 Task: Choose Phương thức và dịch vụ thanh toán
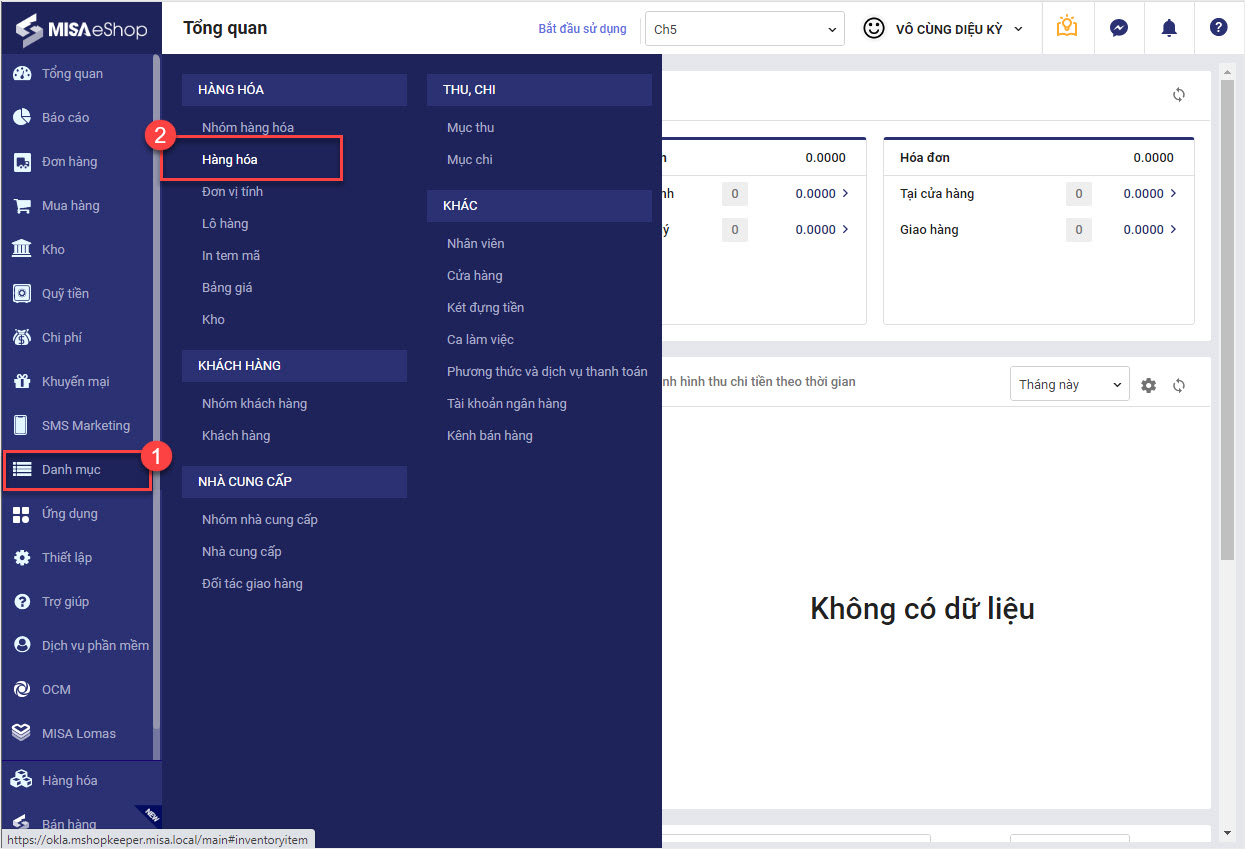coord(547,372)
